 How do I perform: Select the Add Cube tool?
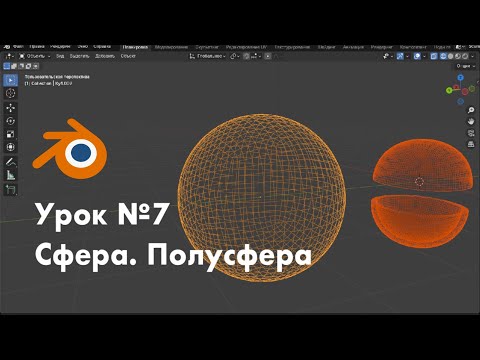[10, 189]
